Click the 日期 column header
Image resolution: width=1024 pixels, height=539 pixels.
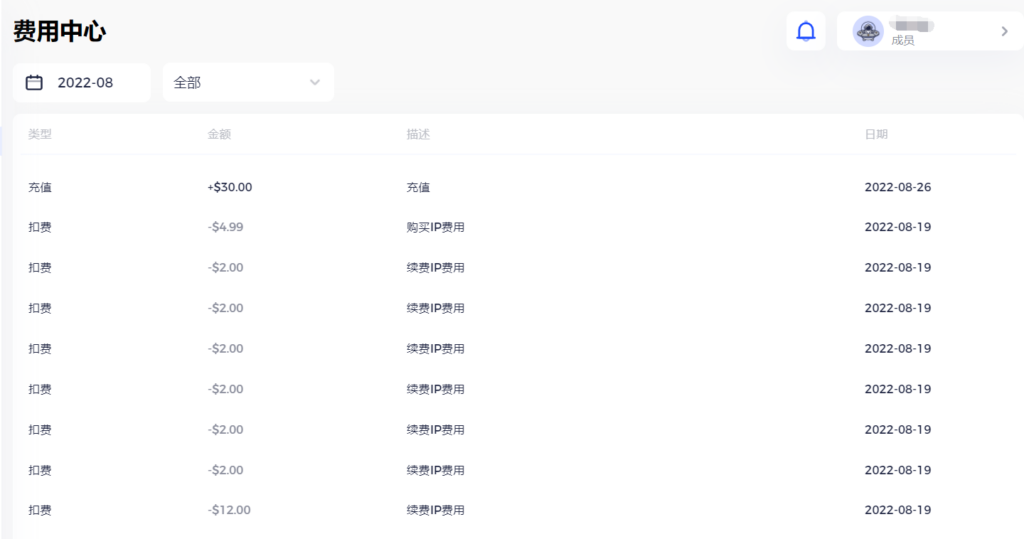pos(876,134)
